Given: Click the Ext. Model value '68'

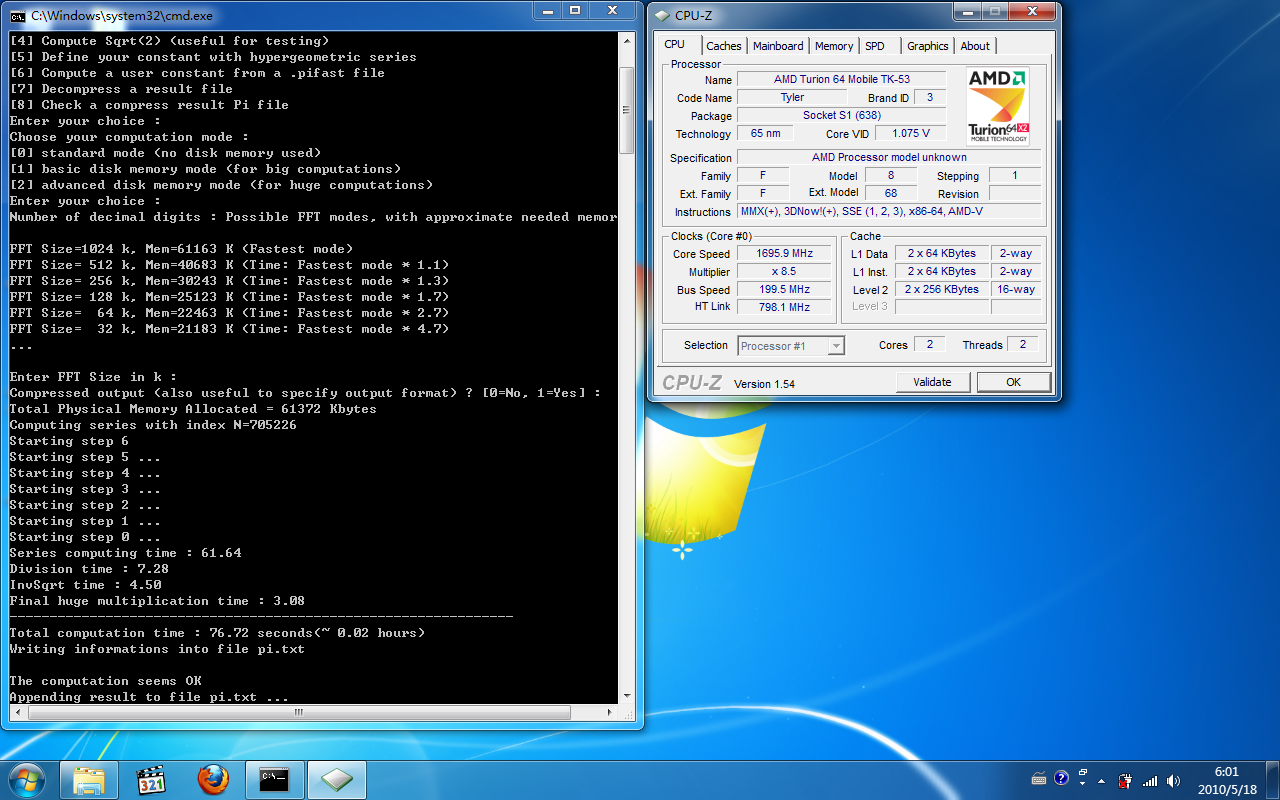Looking at the screenshot, I should pos(890,193).
